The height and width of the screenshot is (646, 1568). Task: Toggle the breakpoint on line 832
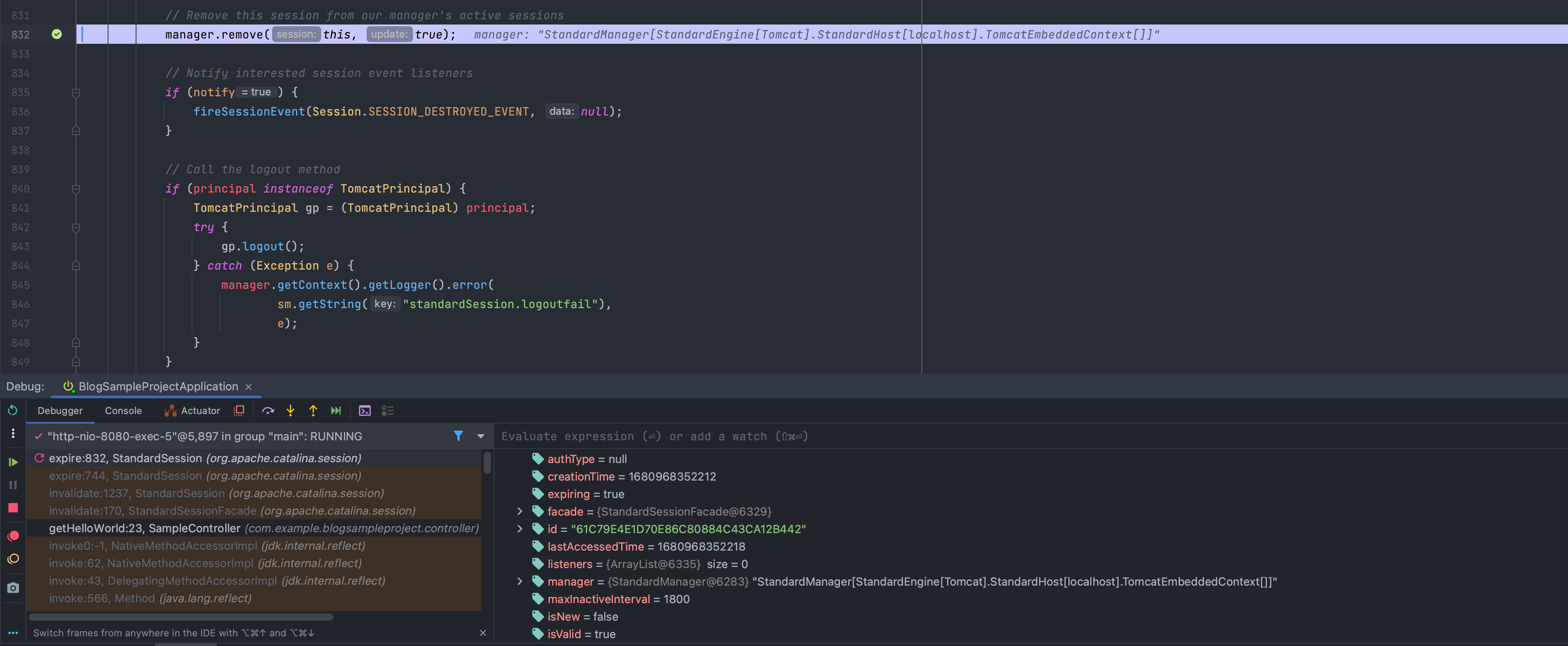(56, 34)
